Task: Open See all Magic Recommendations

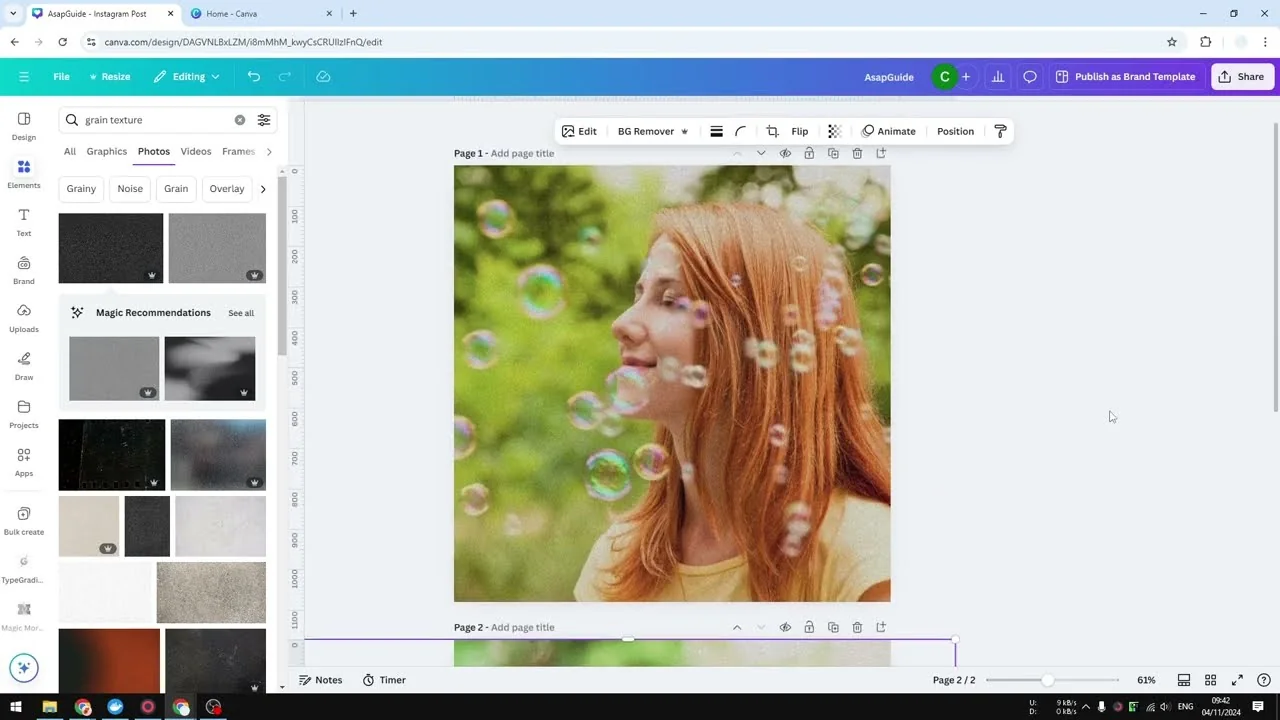Action: click(x=240, y=312)
